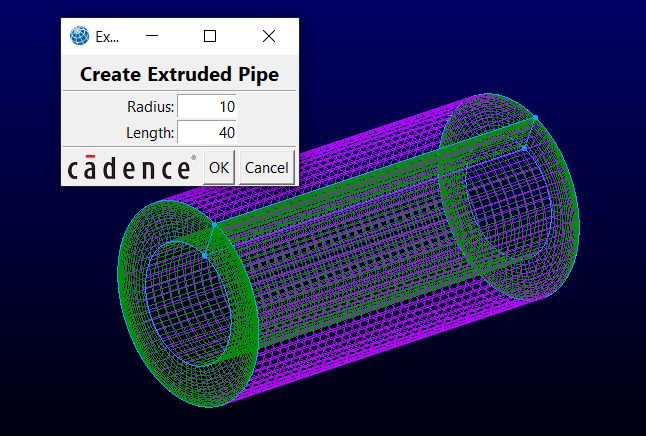Minimize the Extruded Pipe dialog window

(152, 36)
